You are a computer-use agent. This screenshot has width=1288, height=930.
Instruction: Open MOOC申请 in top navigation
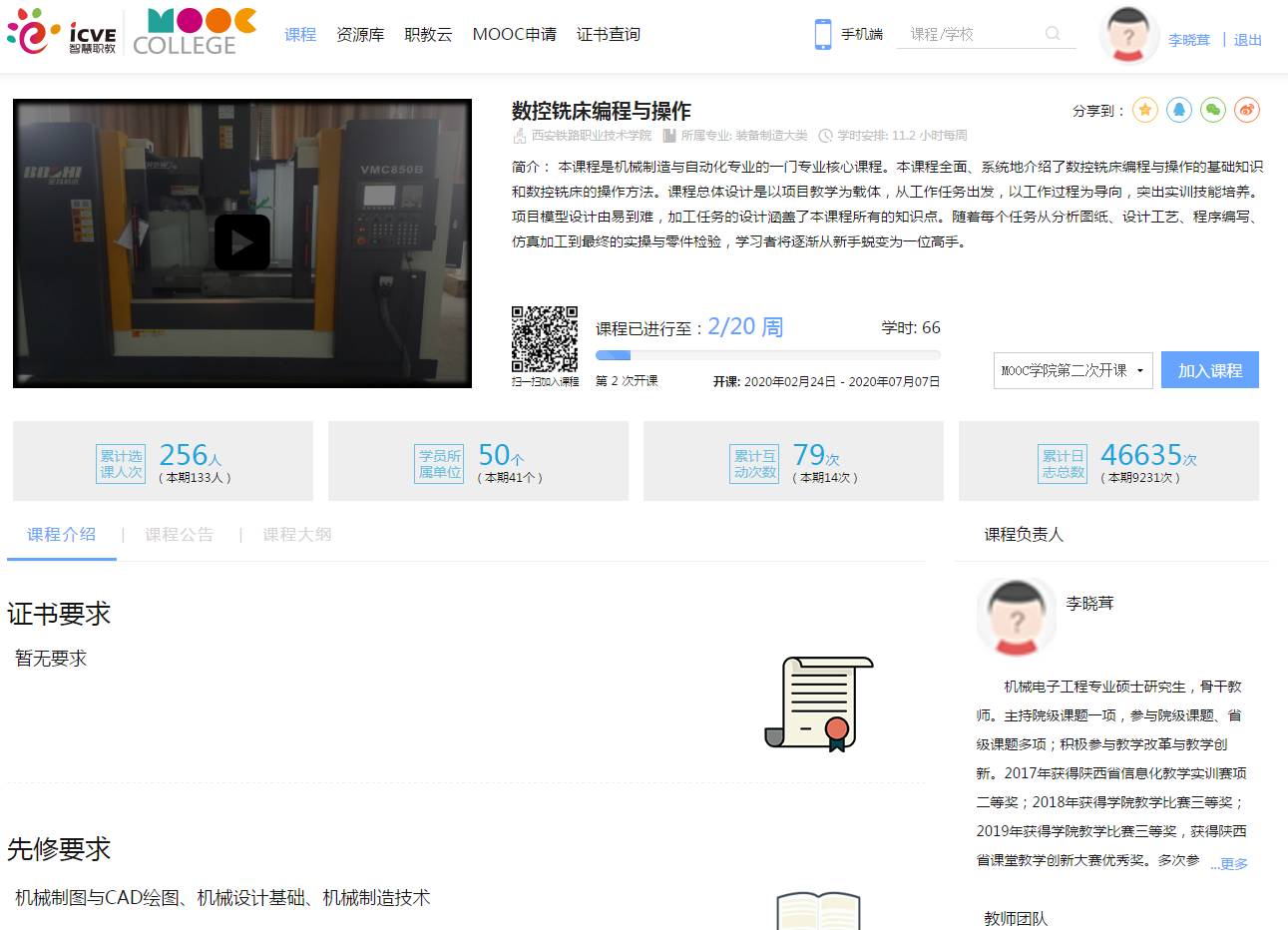tap(514, 35)
